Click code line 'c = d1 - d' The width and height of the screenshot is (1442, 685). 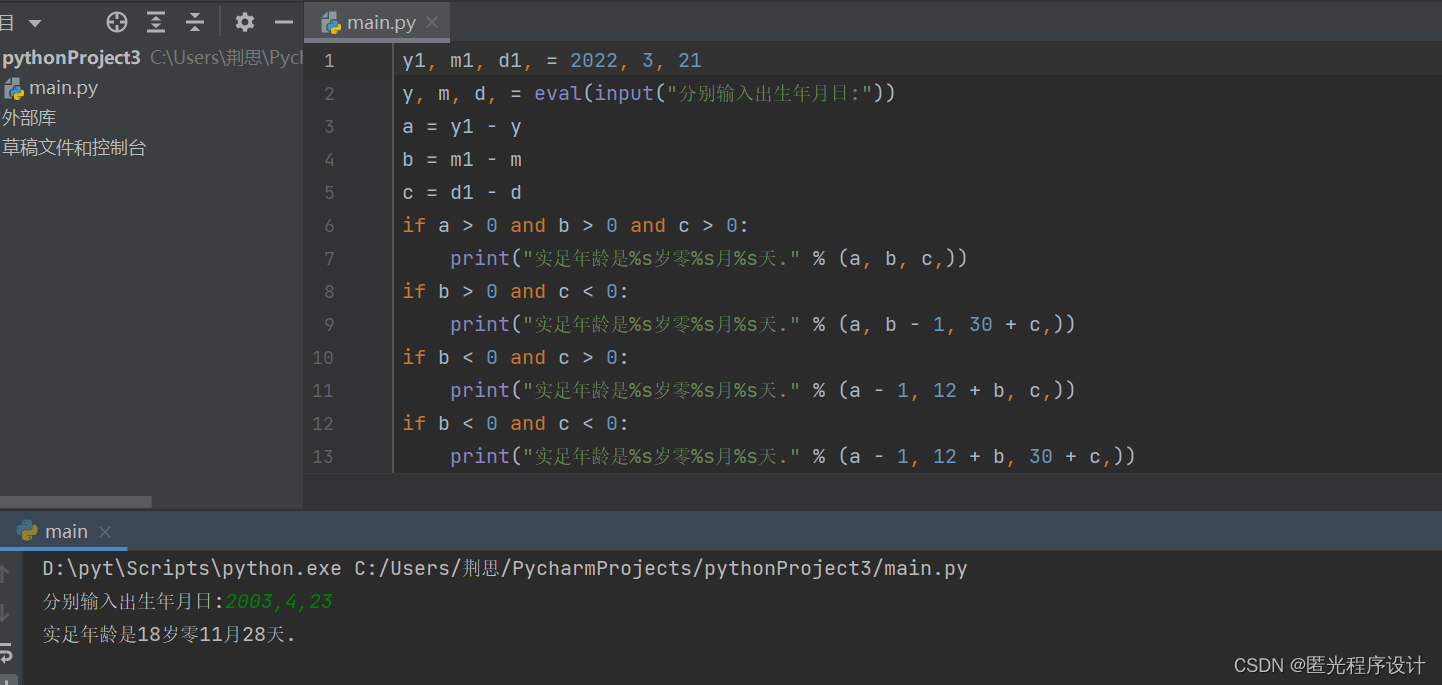[462, 193]
